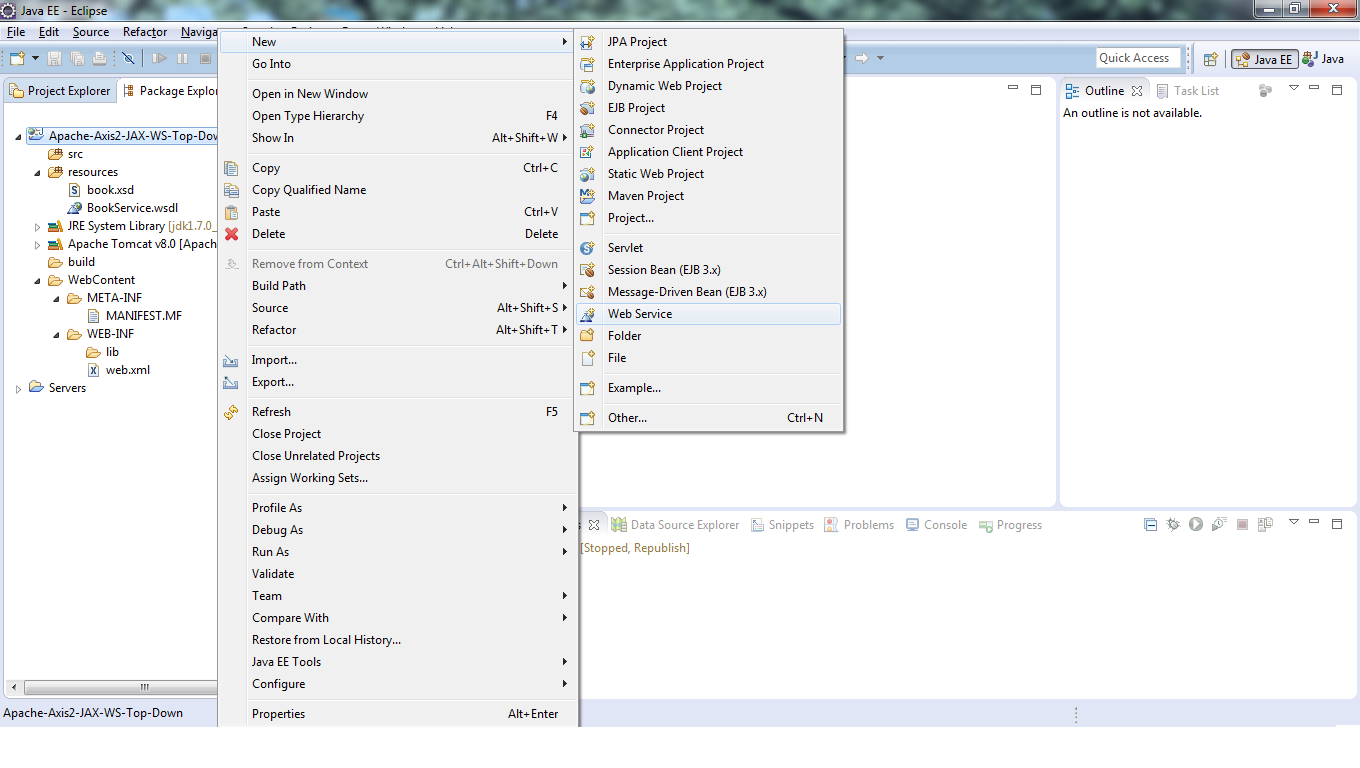Click the Resume debug toolbar icon

pos(159,59)
